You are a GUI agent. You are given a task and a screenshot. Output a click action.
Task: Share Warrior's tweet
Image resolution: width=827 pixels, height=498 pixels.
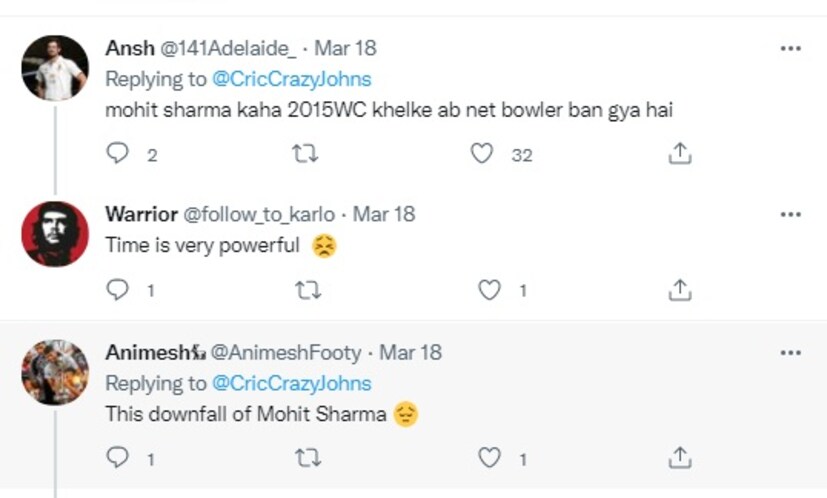pos(679,290)
